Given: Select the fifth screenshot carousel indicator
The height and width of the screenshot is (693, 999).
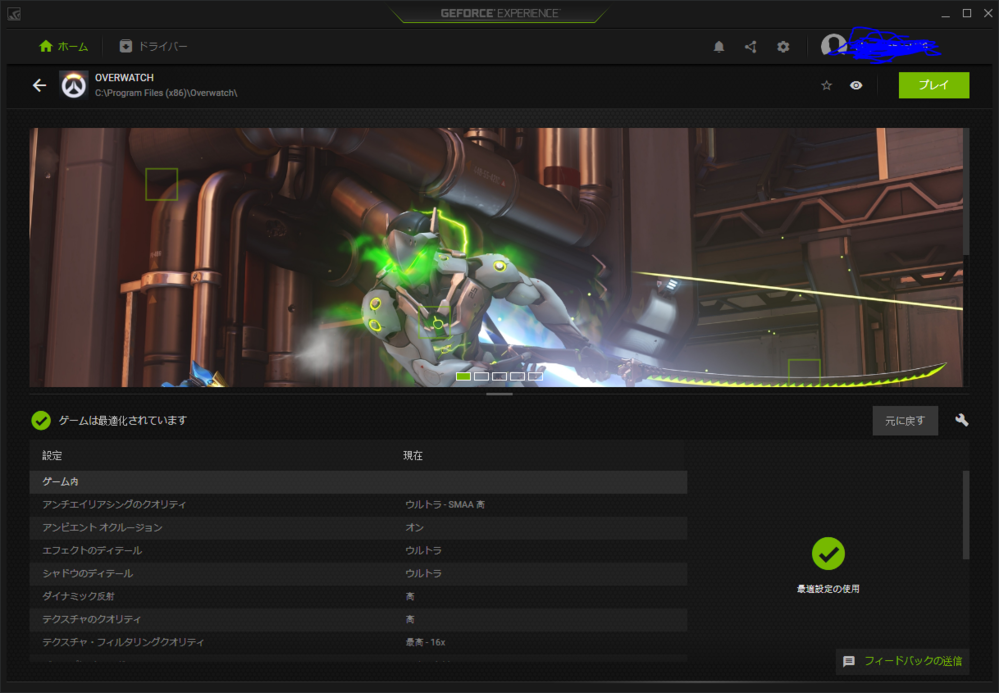Looking at the screenshot, I should click(535, 376).
